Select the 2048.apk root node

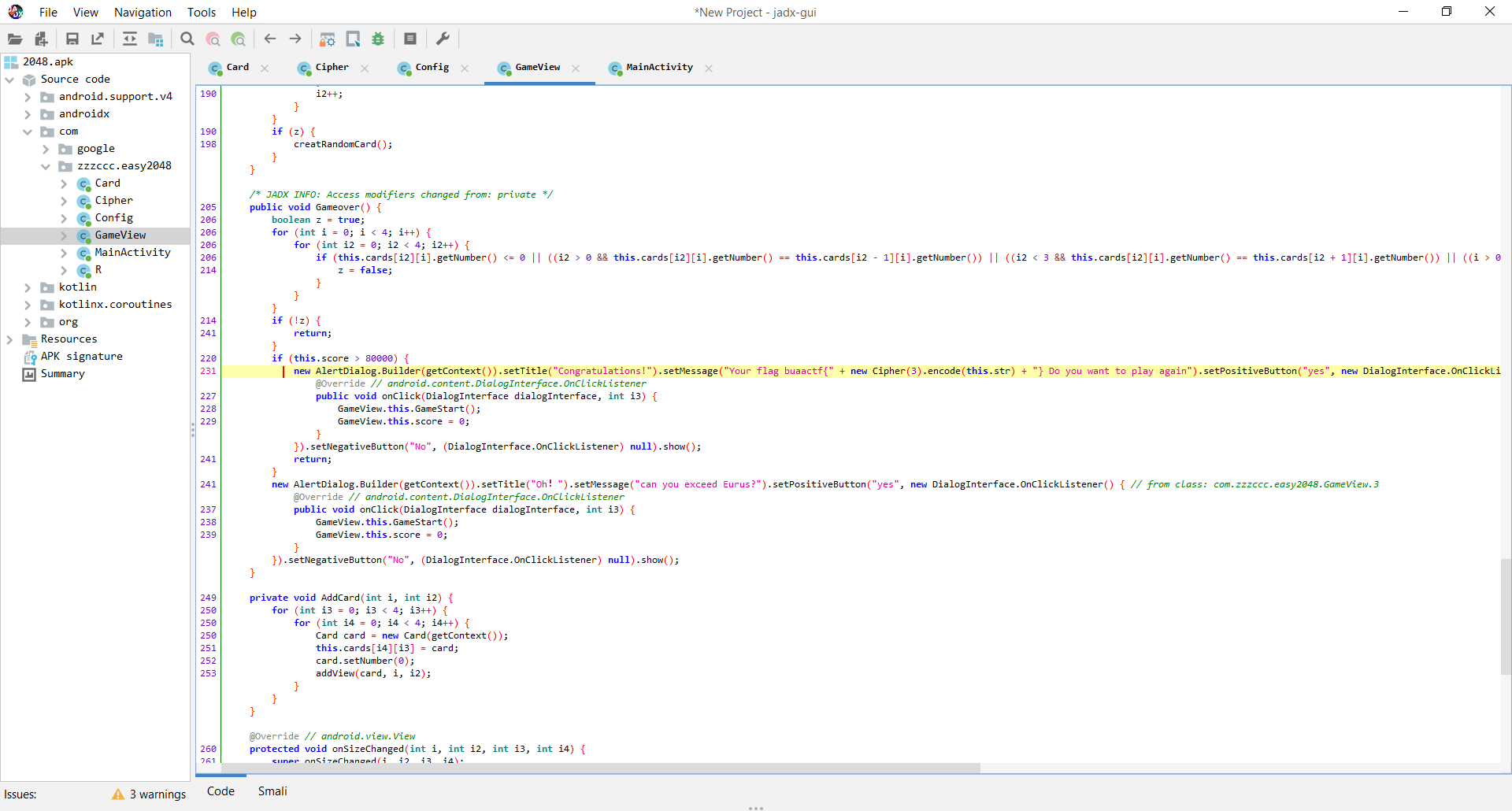47,62
